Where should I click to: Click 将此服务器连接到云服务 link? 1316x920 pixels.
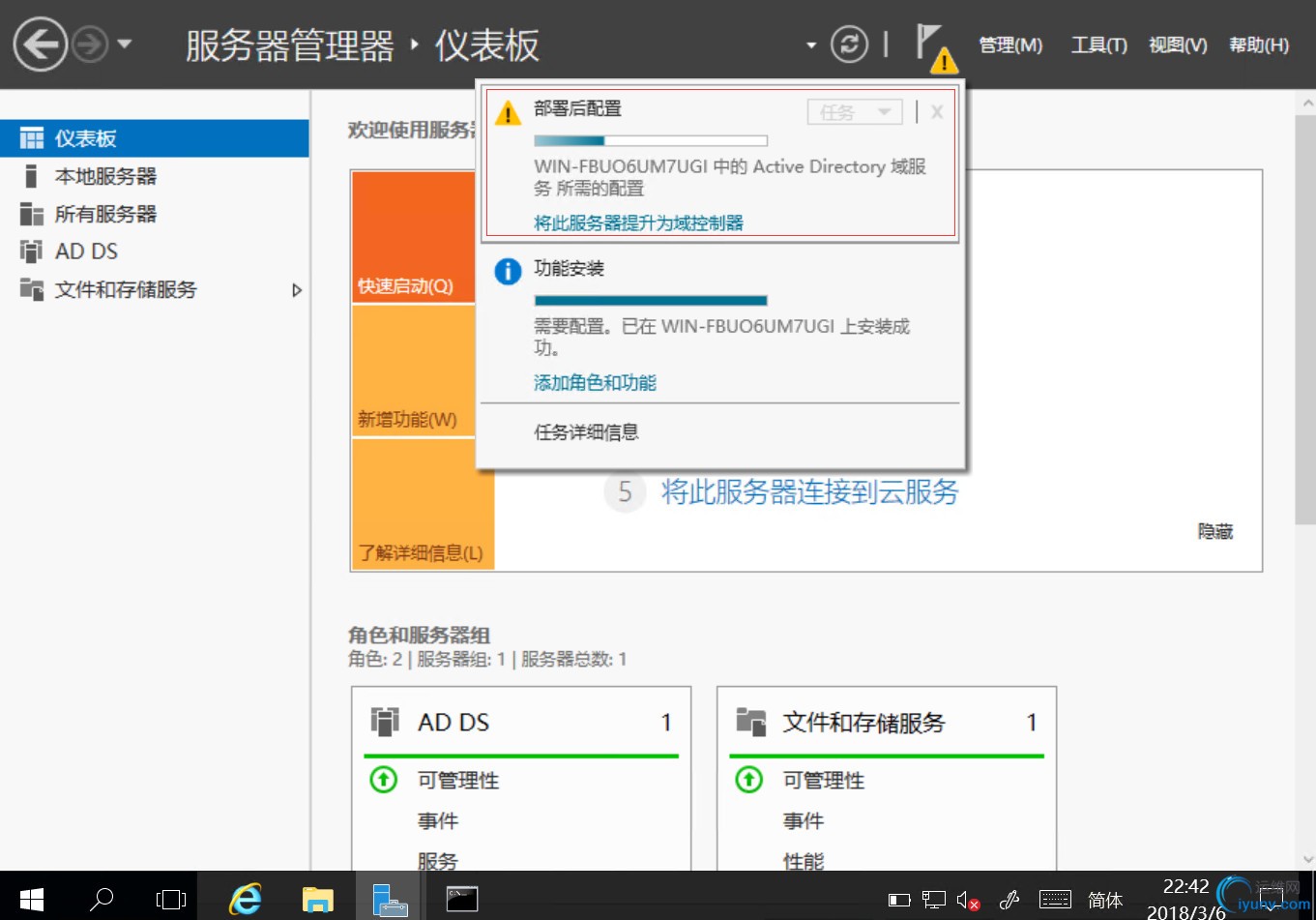pos(810,492)
